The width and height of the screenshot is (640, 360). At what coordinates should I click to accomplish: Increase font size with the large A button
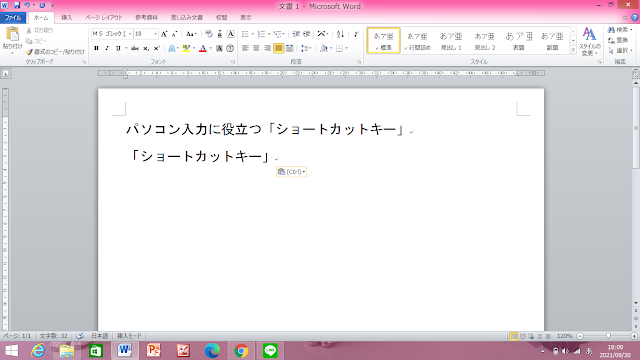click(164, 34)
